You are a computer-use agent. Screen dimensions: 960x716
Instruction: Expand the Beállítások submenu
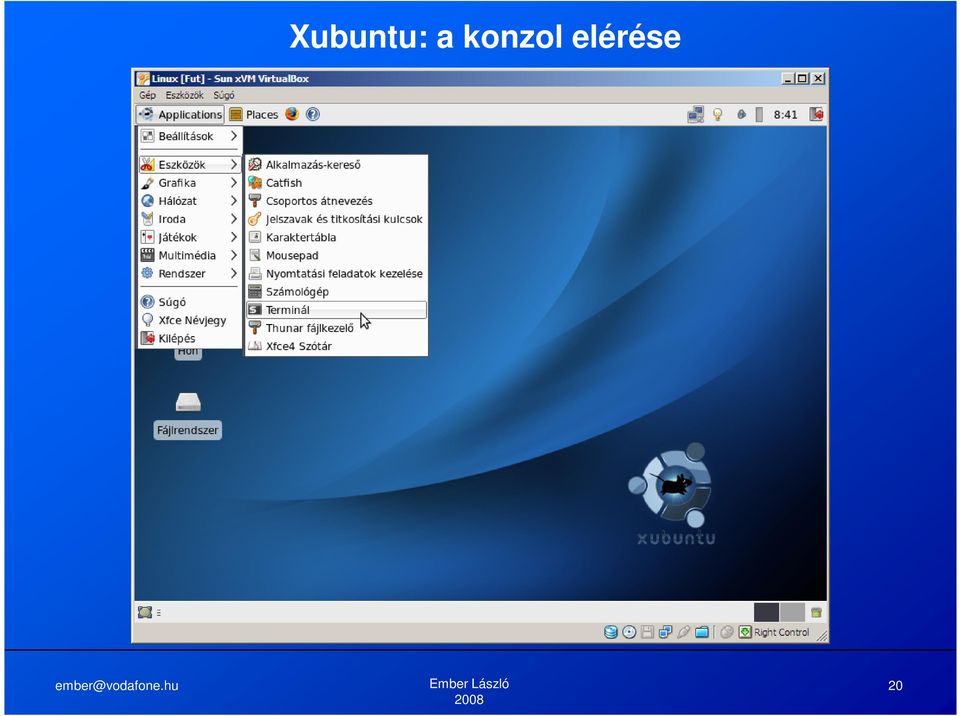pos(189,136)
